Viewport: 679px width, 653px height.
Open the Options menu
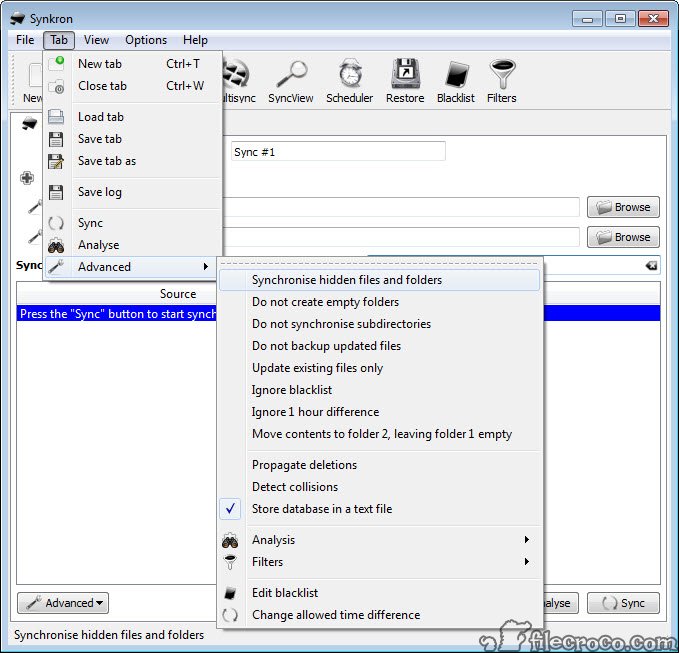(x=146, y=40)
